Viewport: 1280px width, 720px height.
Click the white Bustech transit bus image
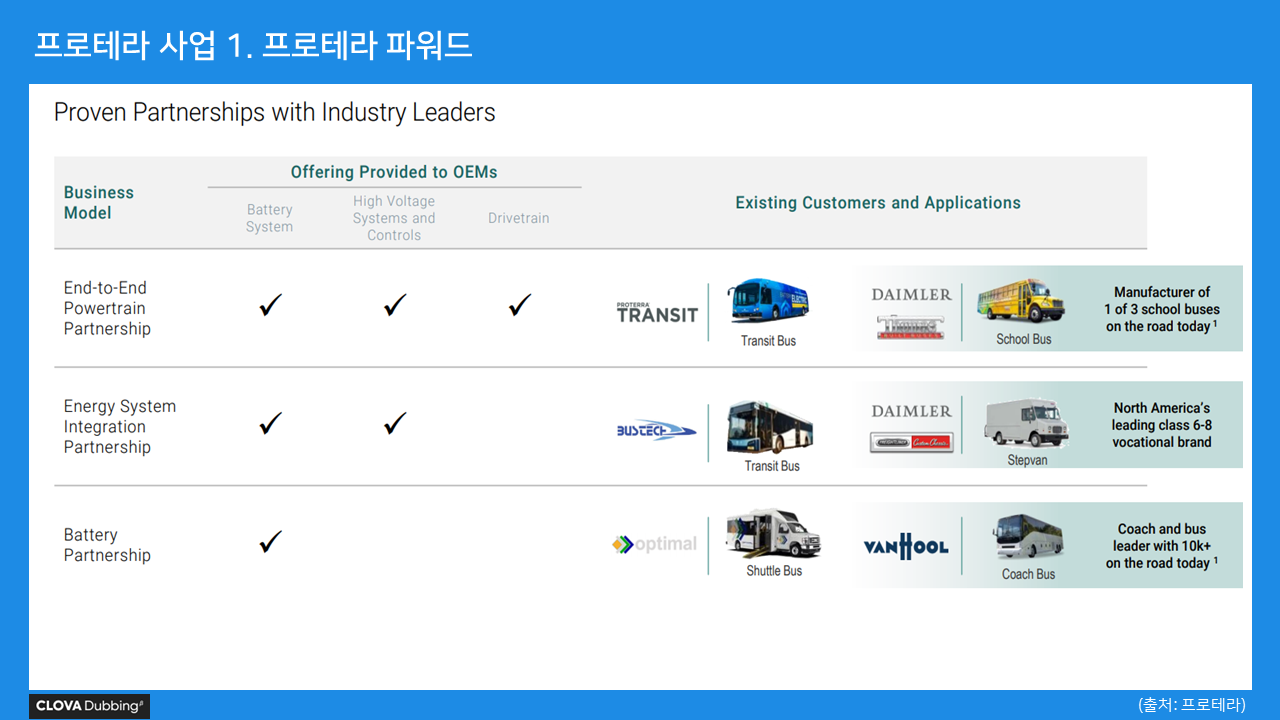point(769,427)
